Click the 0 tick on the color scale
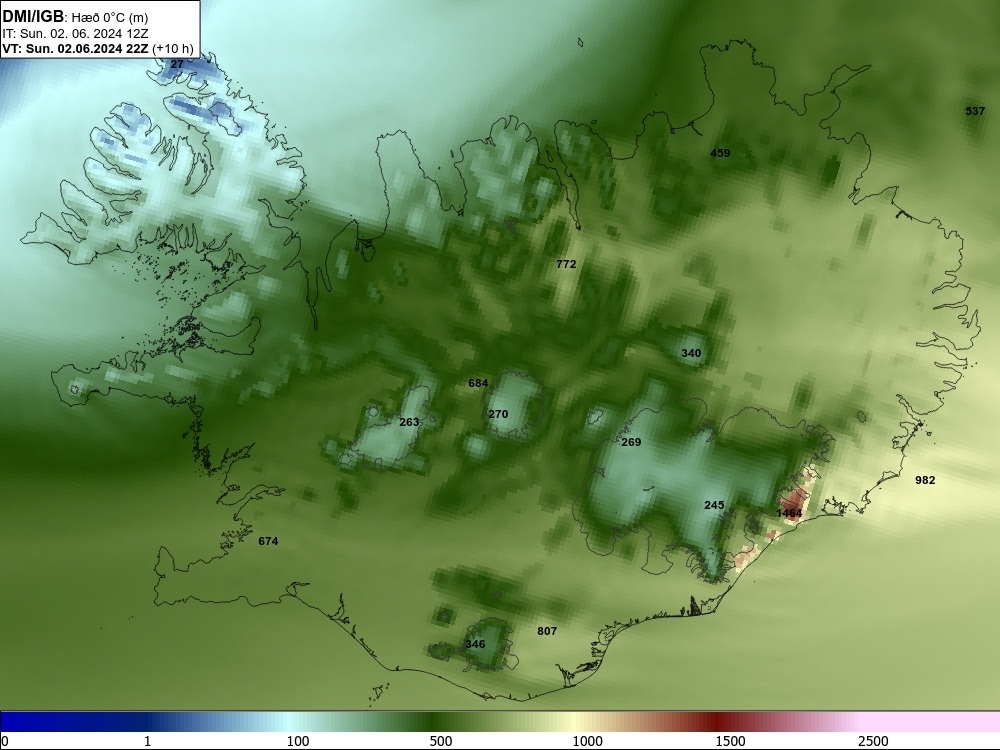This screenshot has width=1000, height=750. 5,741
